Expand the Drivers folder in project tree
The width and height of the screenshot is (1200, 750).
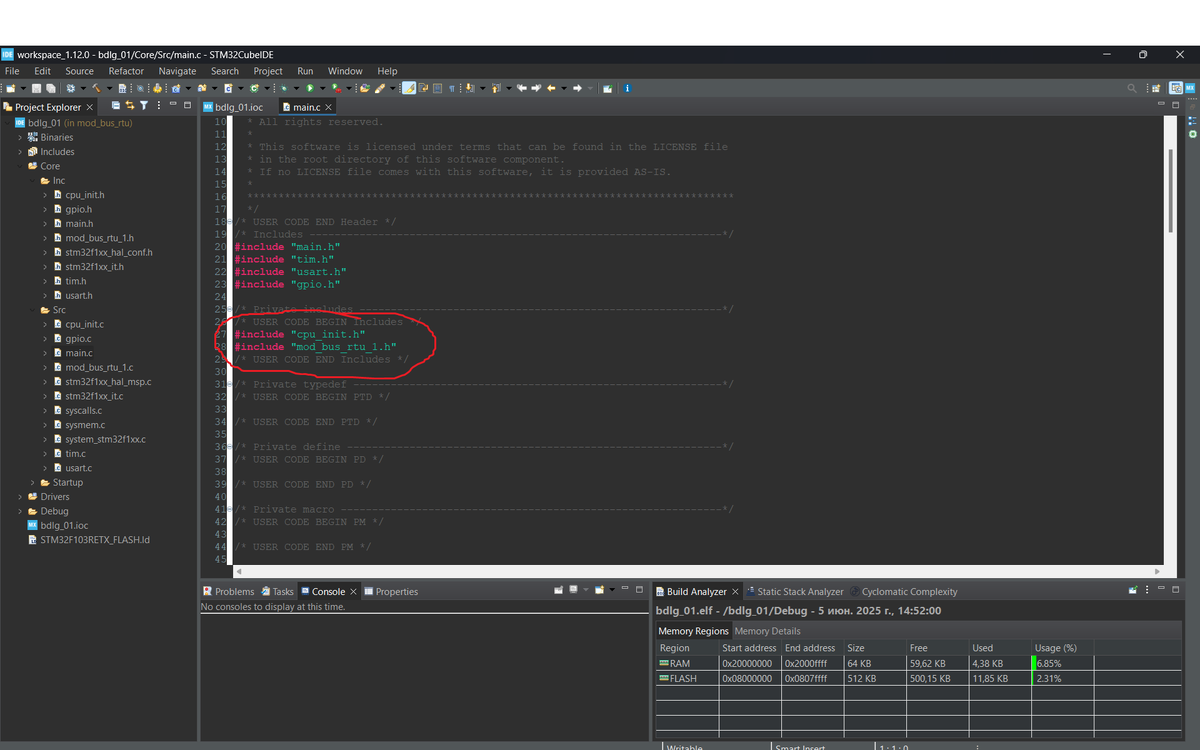(19, 497)
